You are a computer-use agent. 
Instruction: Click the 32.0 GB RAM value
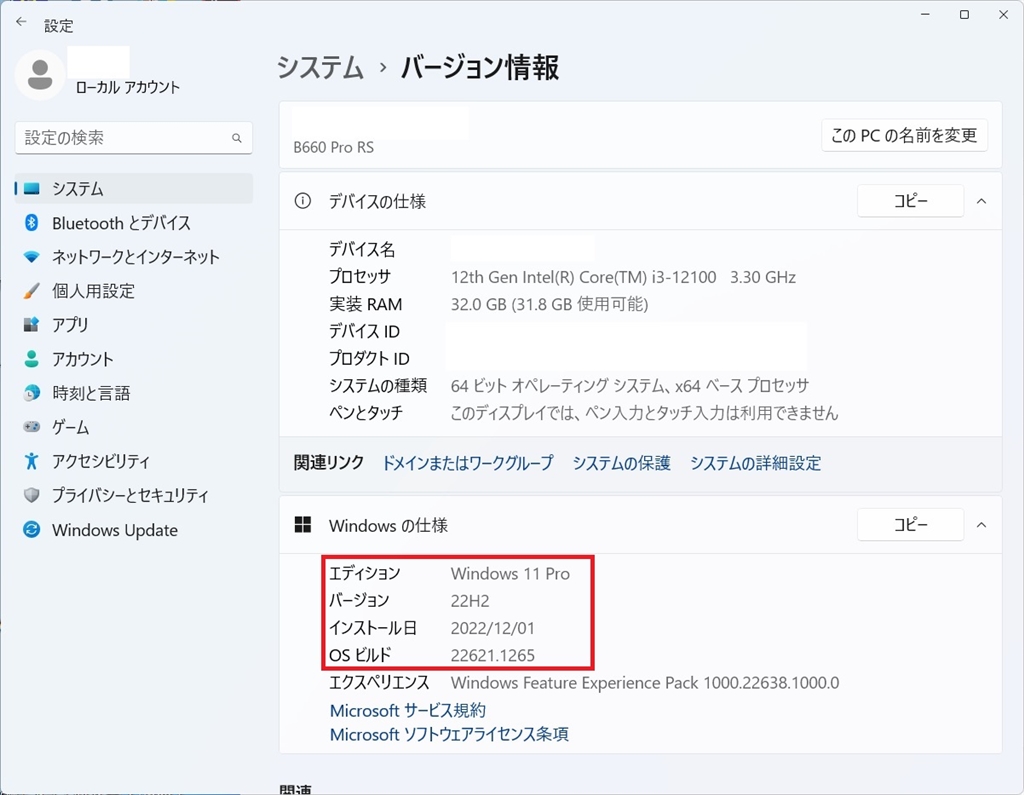pyautogui.click(x=549, y=304)
